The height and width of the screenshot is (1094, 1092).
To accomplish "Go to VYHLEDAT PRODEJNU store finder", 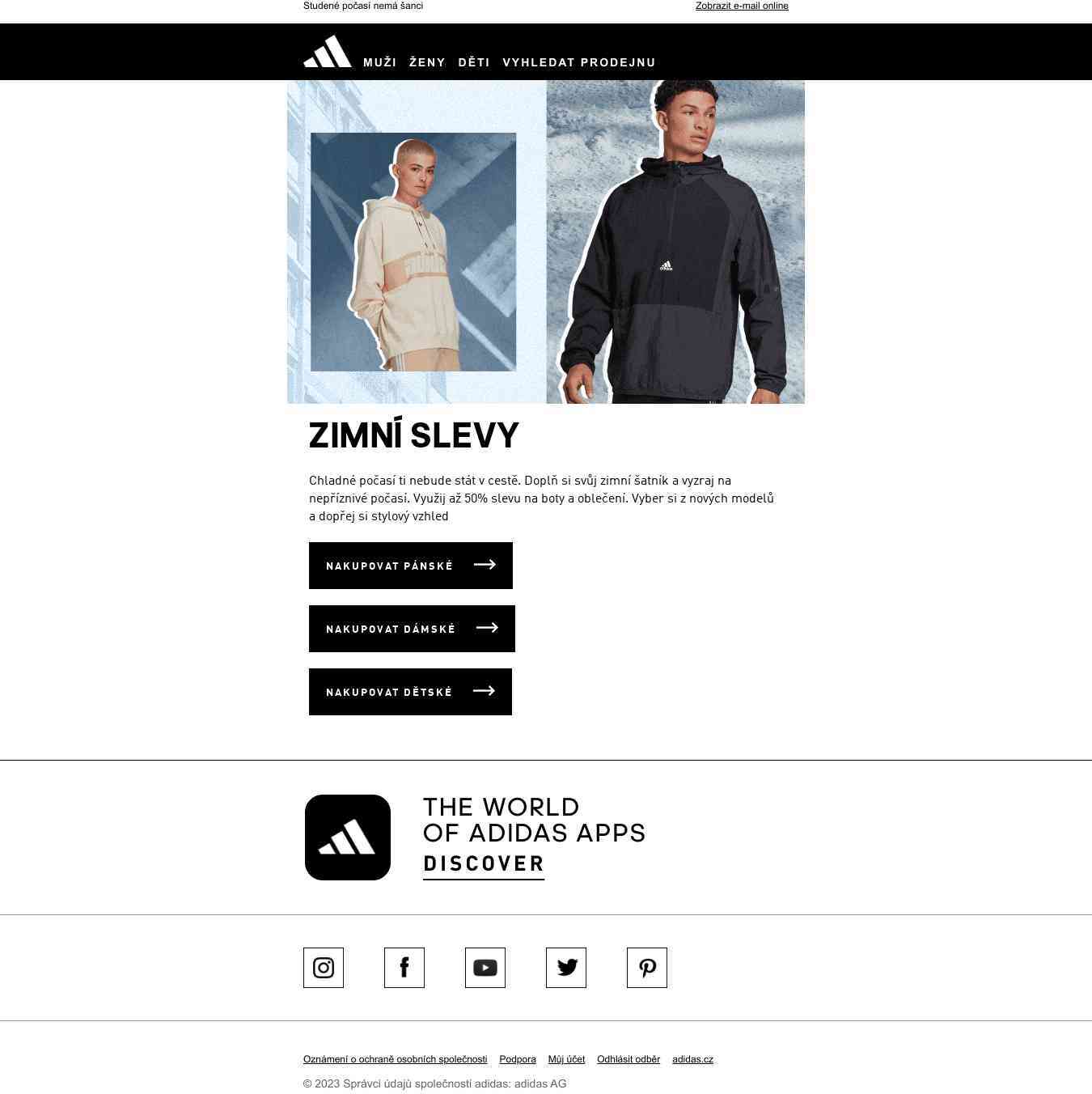I will click(579, 62).
